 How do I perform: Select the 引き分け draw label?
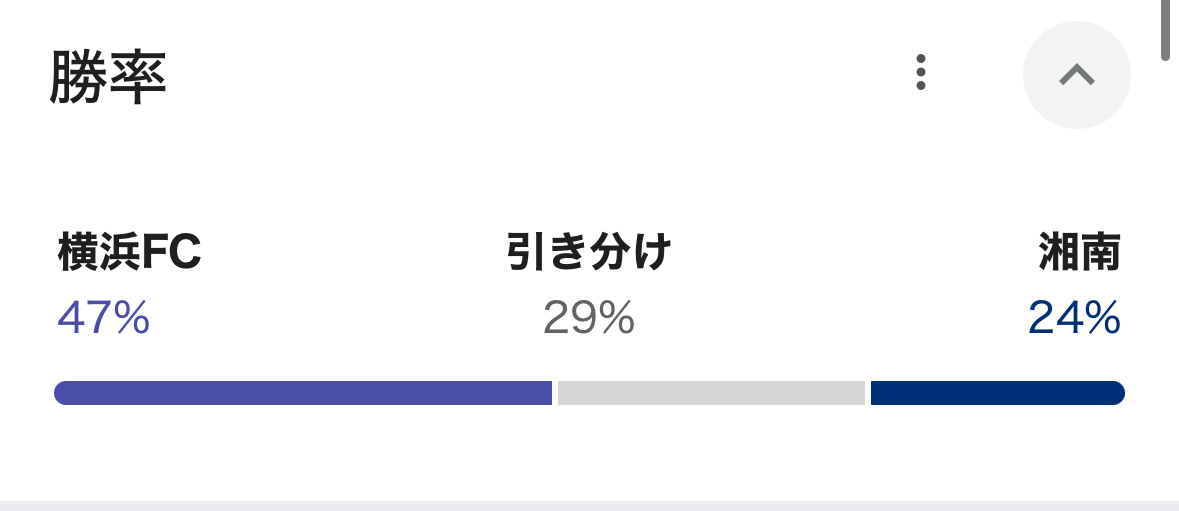tap(589, 253)
